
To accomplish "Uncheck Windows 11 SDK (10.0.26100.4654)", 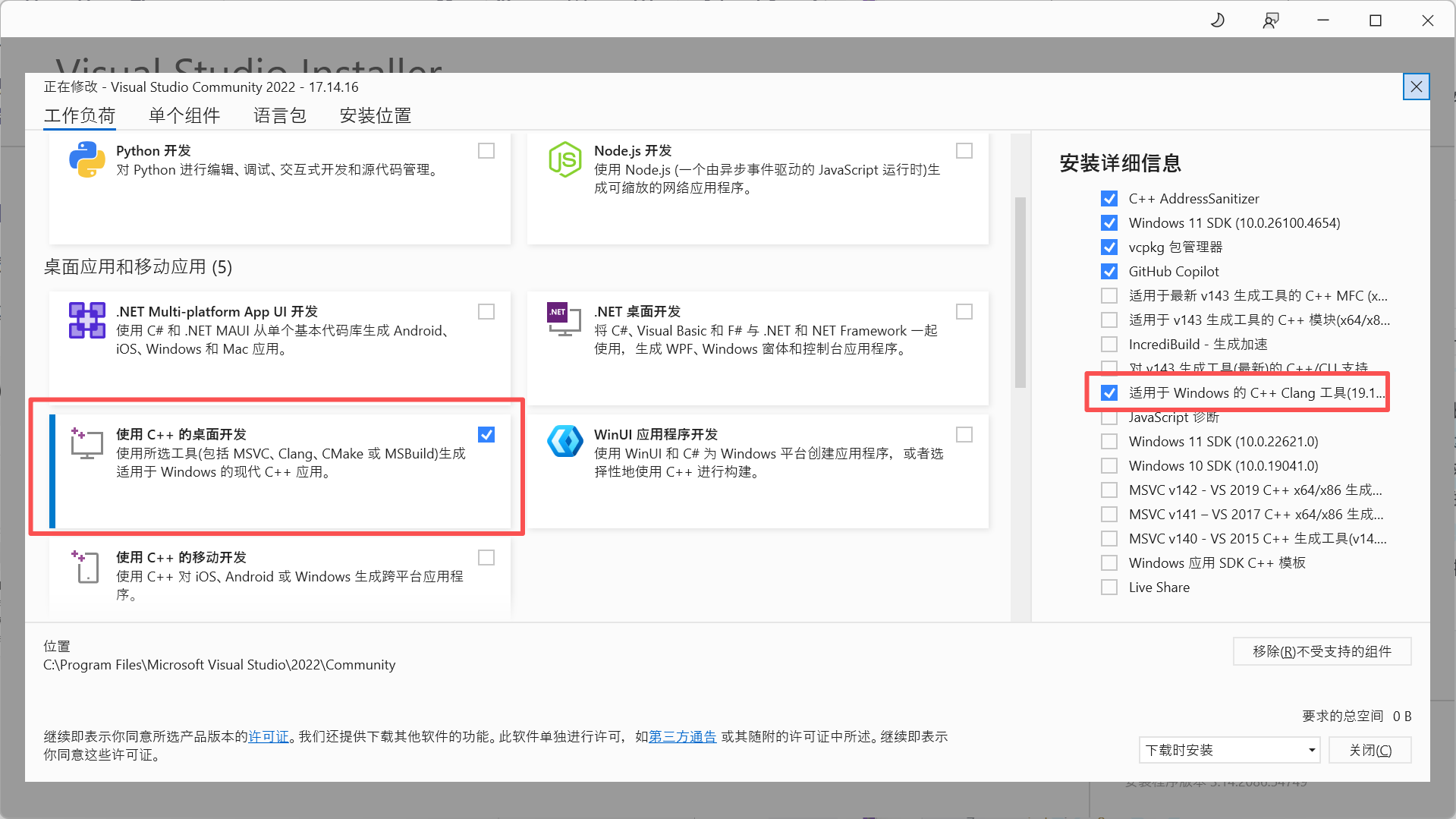I will pos(1109,223).
